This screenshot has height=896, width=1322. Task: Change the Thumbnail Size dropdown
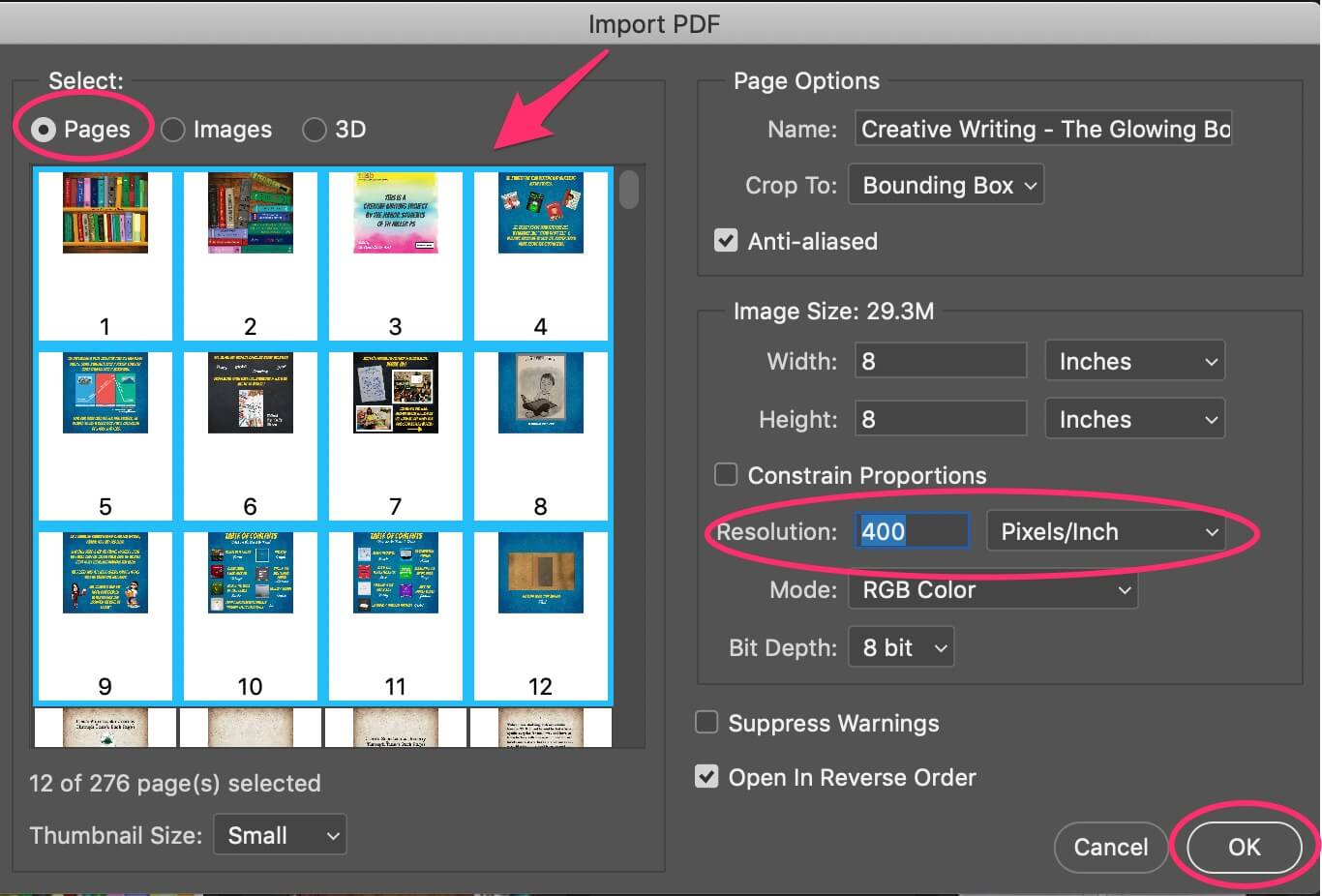[279, 834]
